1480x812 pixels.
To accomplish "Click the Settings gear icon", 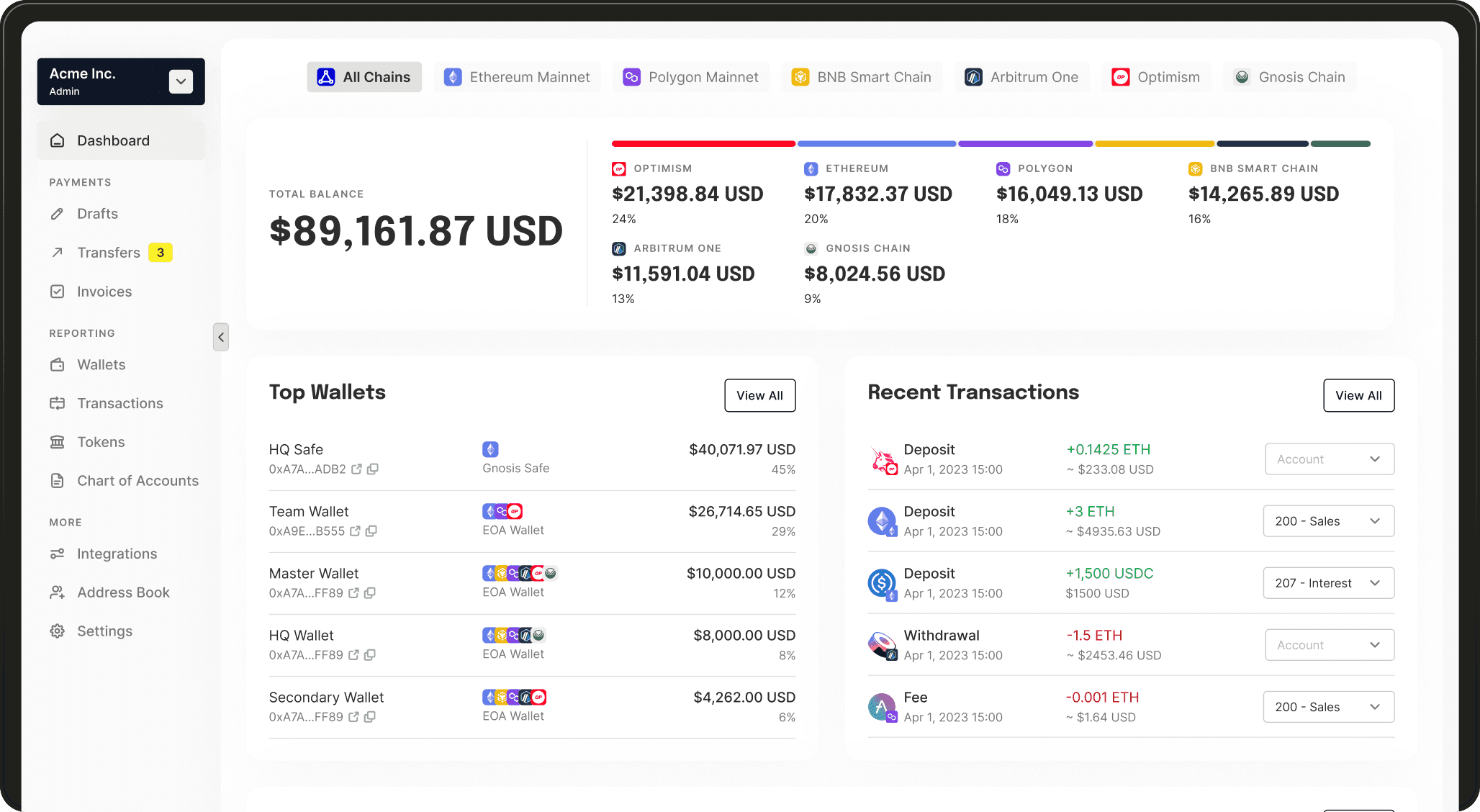I will (58, 631).
